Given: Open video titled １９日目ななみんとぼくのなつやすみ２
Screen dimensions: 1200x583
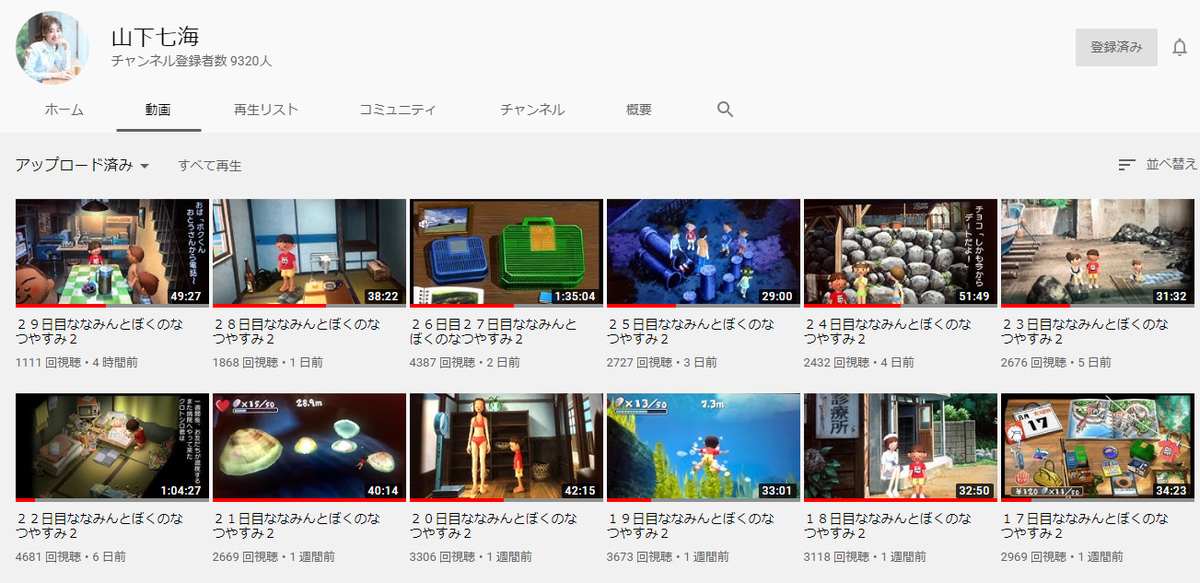Looking at the screenshot, I should (692, 526).
